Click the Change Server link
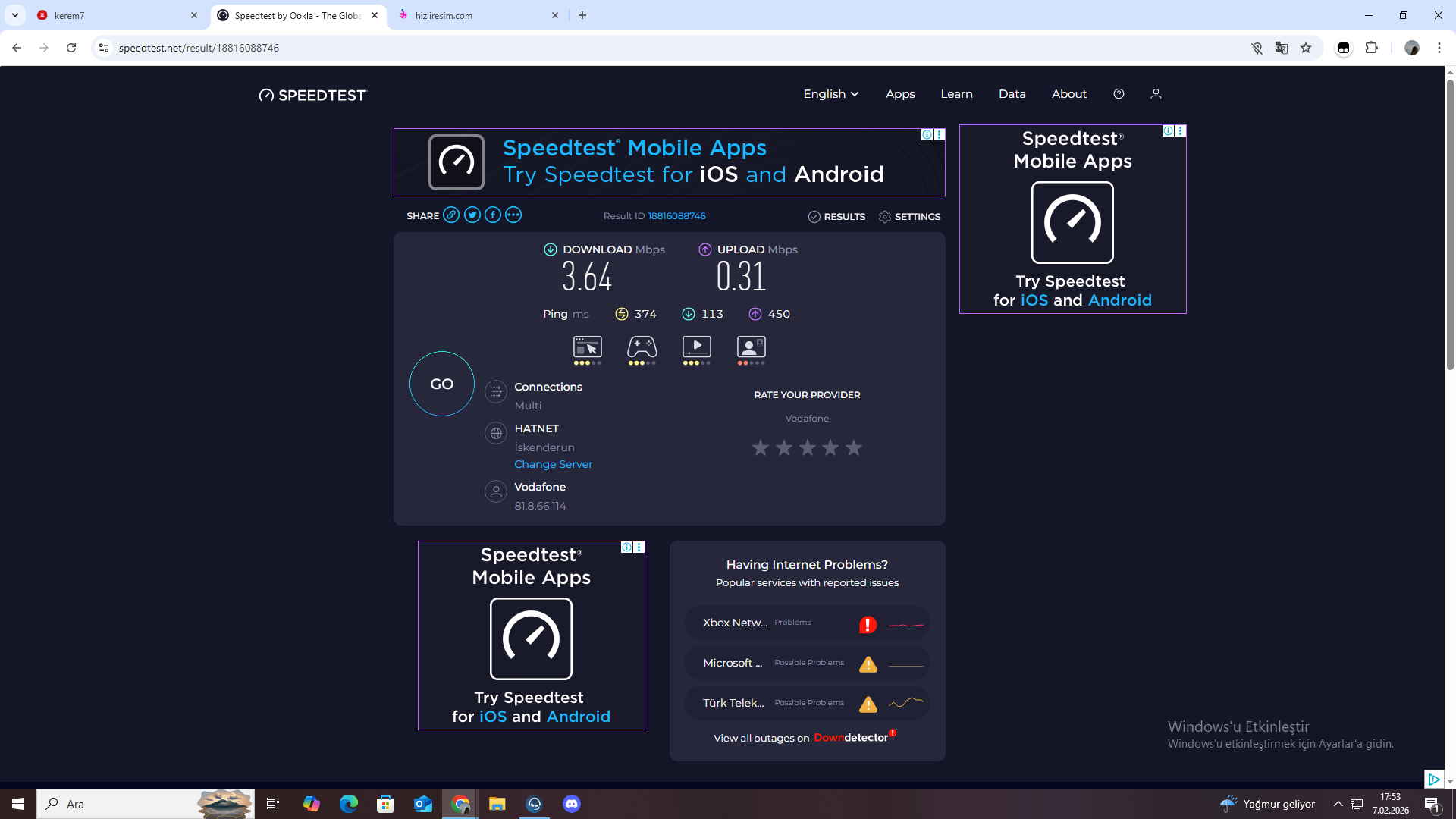The width and height of the screenshot is (1456, 819). coord(554,464)
